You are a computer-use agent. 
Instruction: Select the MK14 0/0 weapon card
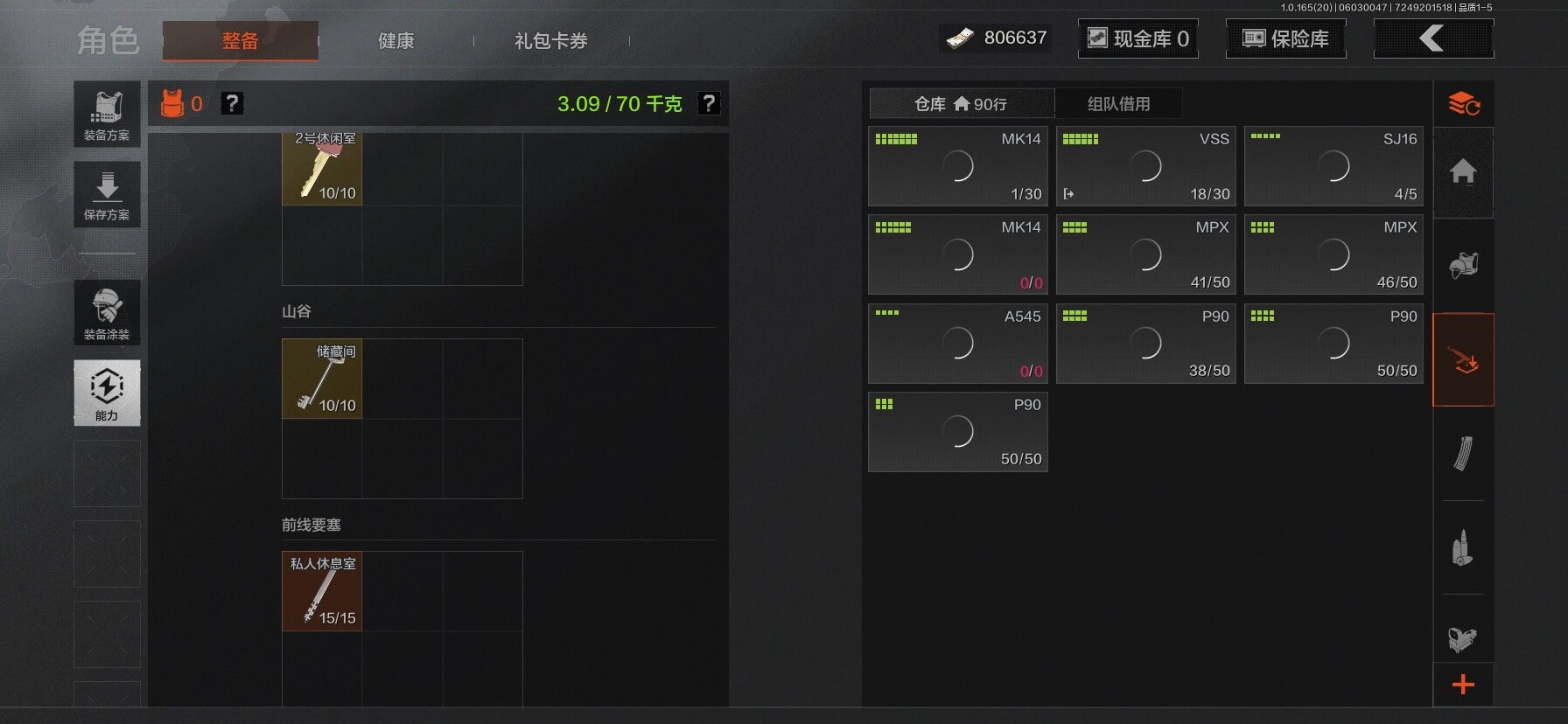pyautogui.click(x=958, y=254)
